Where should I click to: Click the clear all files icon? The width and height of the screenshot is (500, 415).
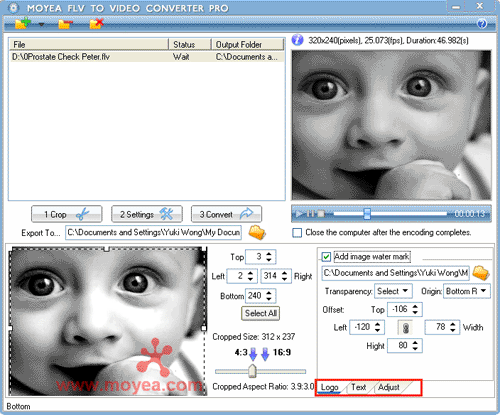[96, 23]
